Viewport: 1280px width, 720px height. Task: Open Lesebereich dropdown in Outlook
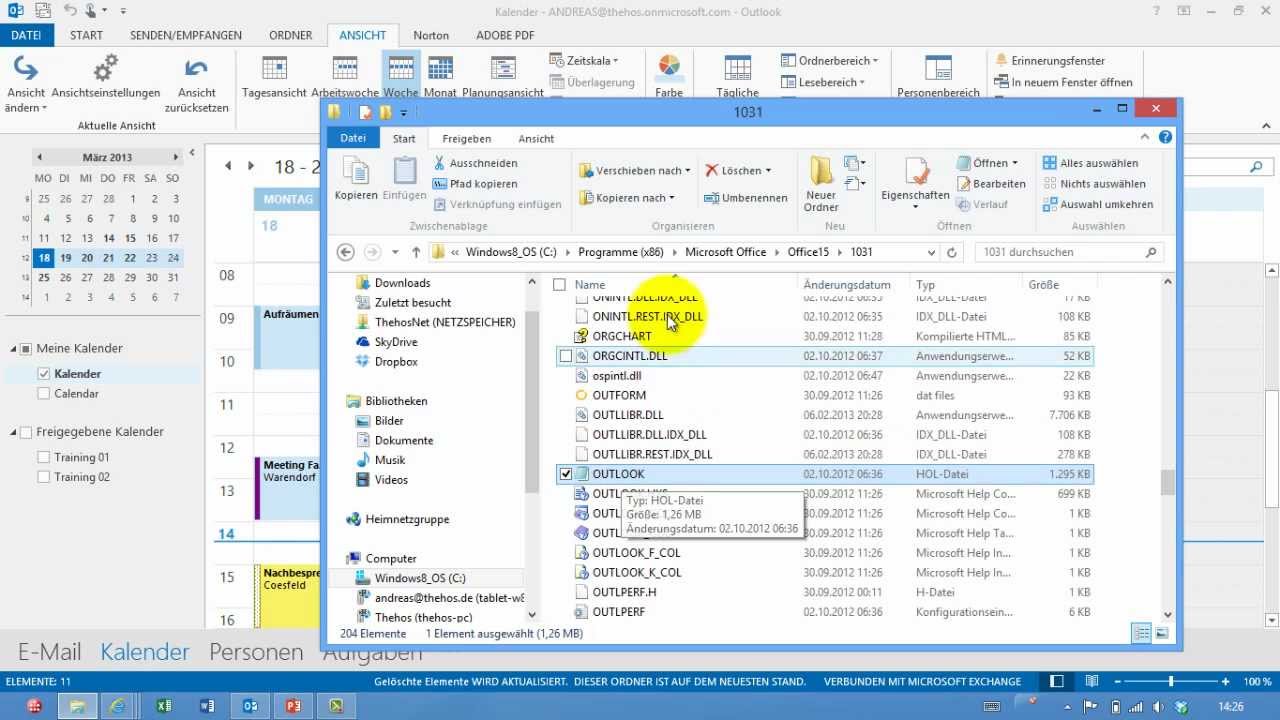(x=823, y=82)
